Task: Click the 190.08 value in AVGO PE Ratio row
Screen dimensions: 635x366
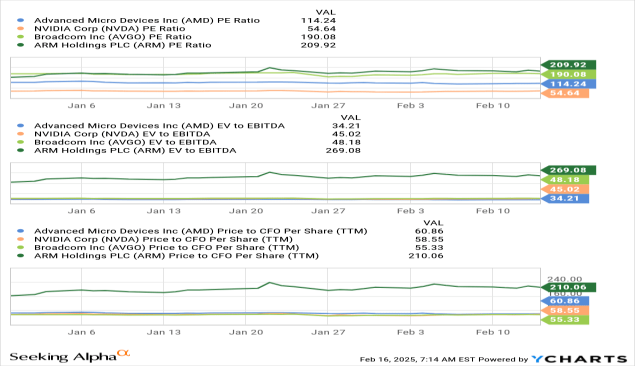Action: click(318, 37)
